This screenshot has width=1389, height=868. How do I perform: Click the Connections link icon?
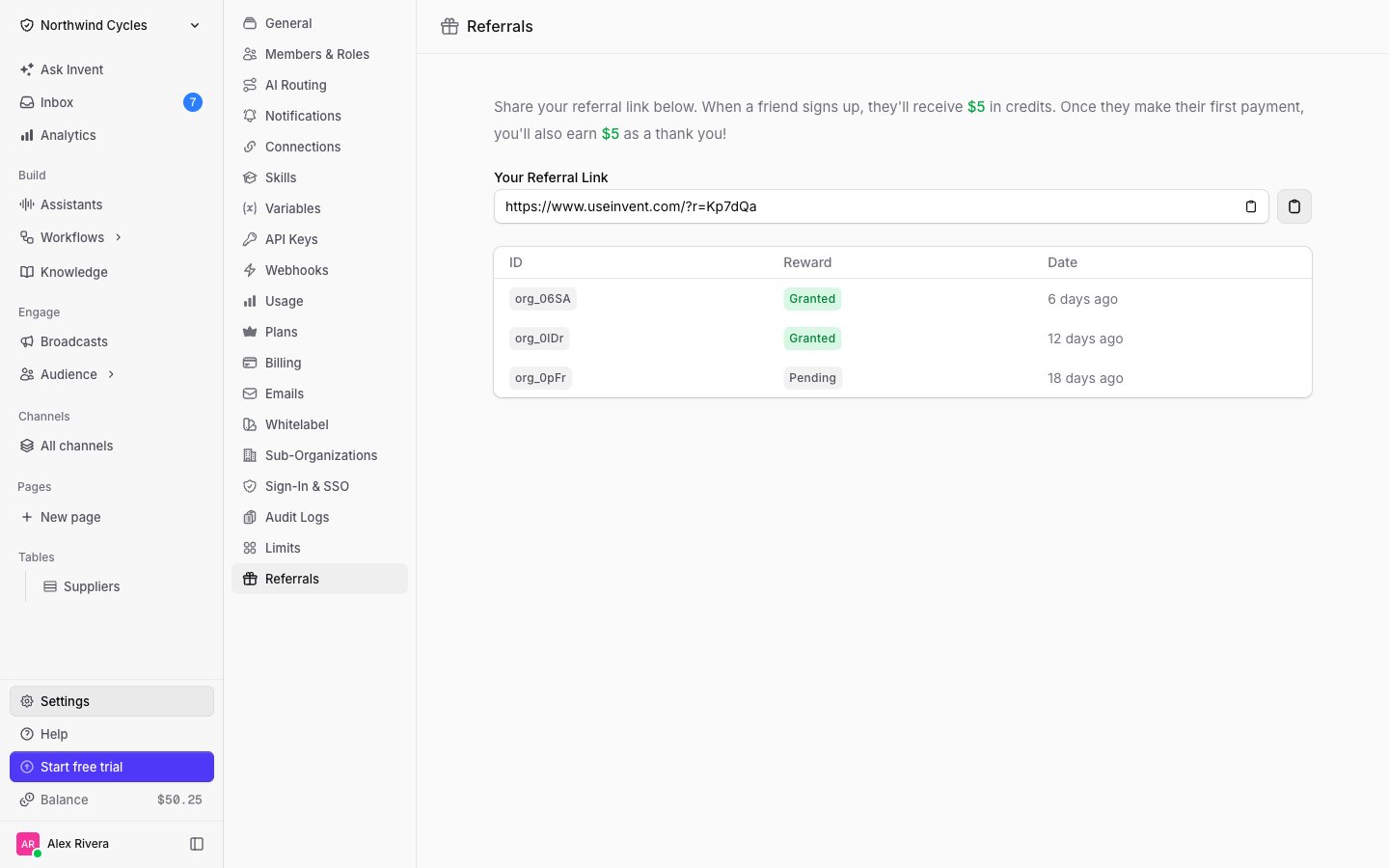tap(250, 147)
